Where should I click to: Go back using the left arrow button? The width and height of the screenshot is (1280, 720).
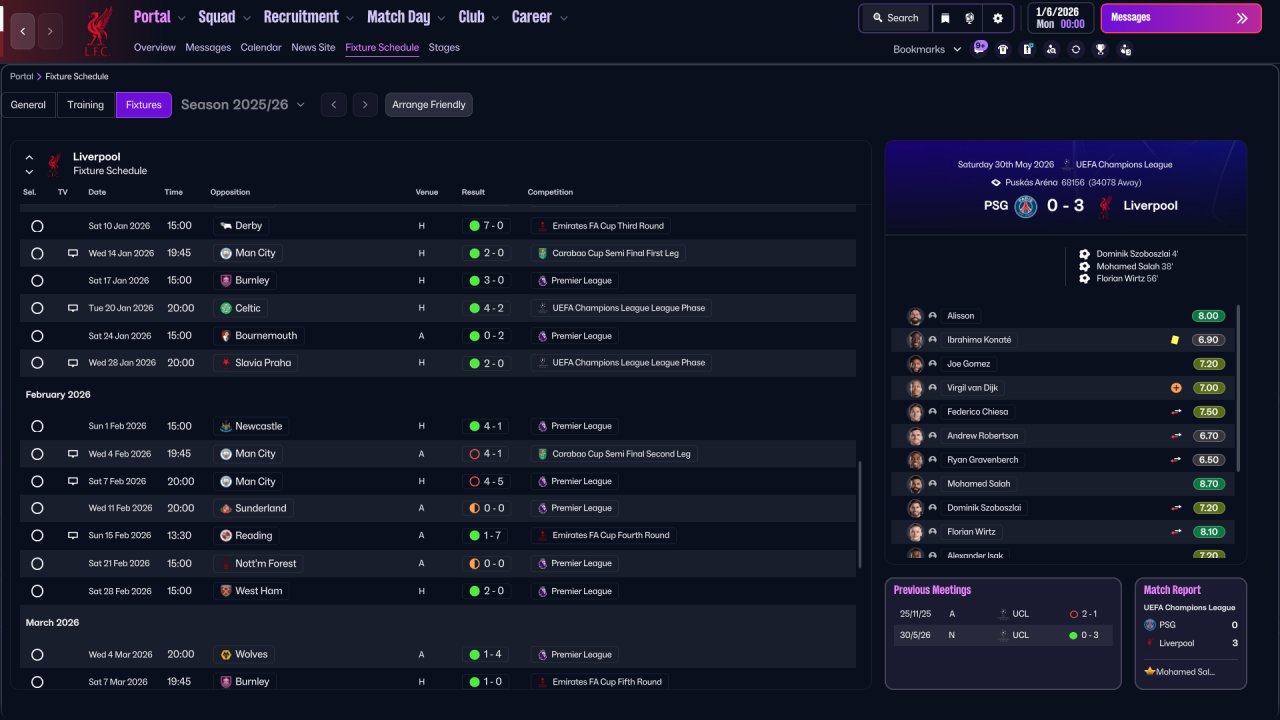(23, 31)
